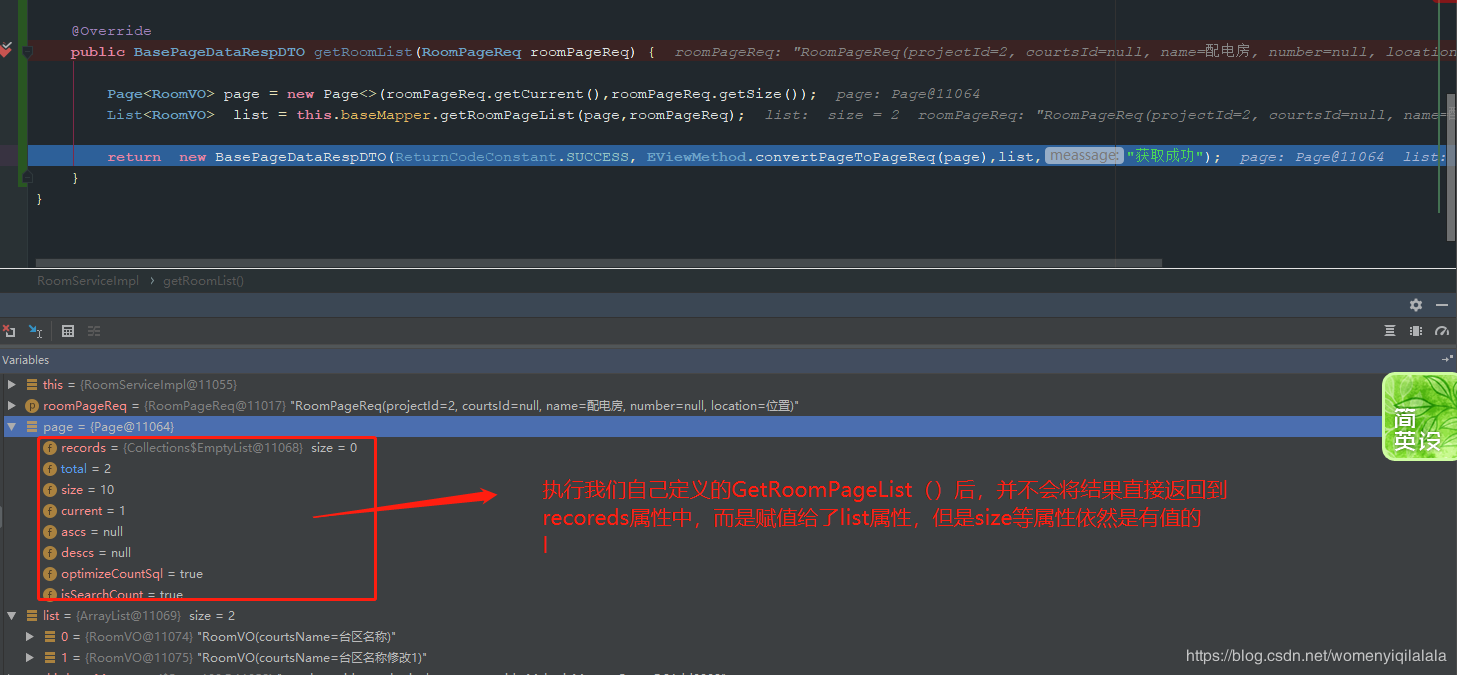Collapse the page = Page@11064 node

click(11, 426)
